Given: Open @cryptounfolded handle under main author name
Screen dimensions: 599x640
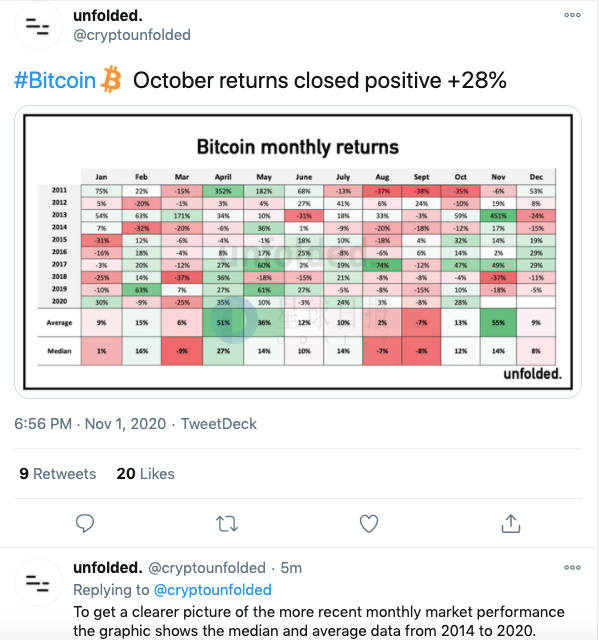Looking at the screenshot, I should click(132, 35).
